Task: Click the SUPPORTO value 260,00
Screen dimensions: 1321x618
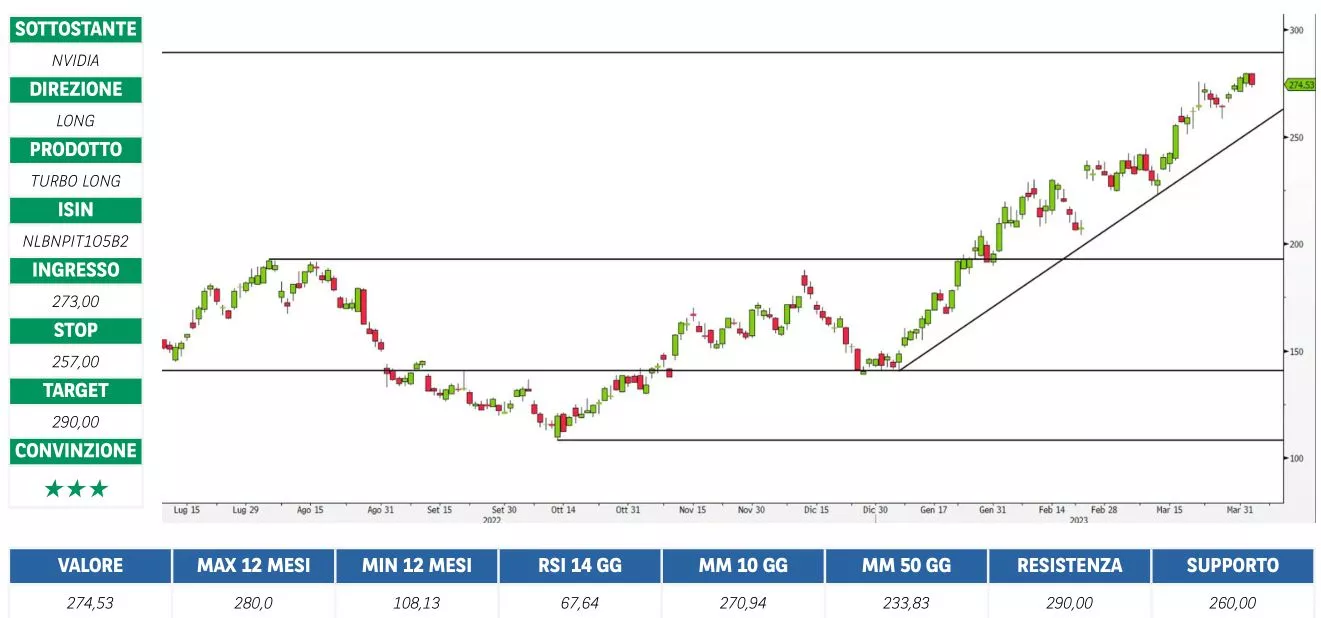Action: (1232, 603)
